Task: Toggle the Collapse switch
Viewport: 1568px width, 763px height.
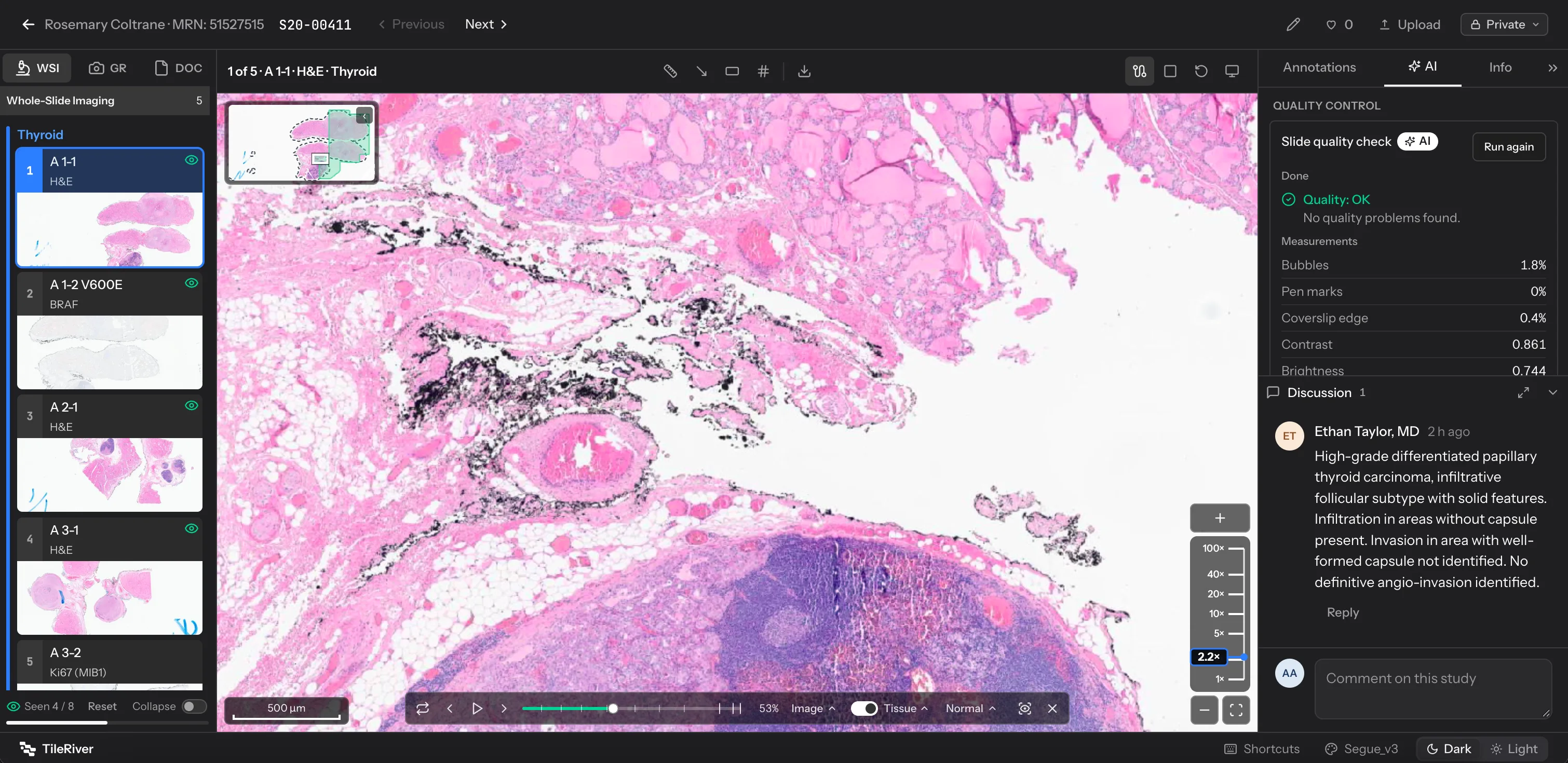Action: (x=194, y=706)
